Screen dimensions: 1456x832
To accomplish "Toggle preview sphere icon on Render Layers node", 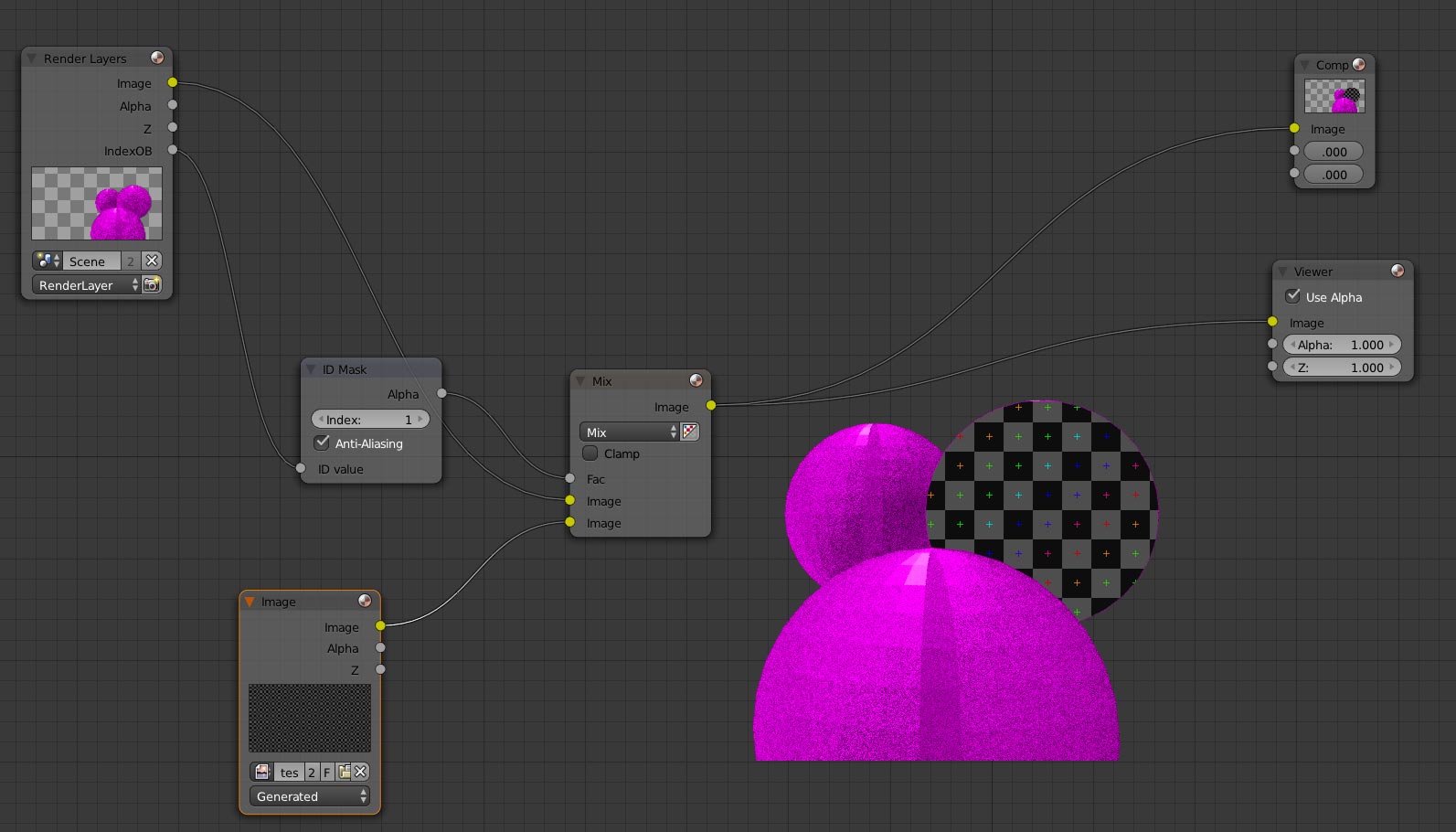I will [x=157, y=58].
